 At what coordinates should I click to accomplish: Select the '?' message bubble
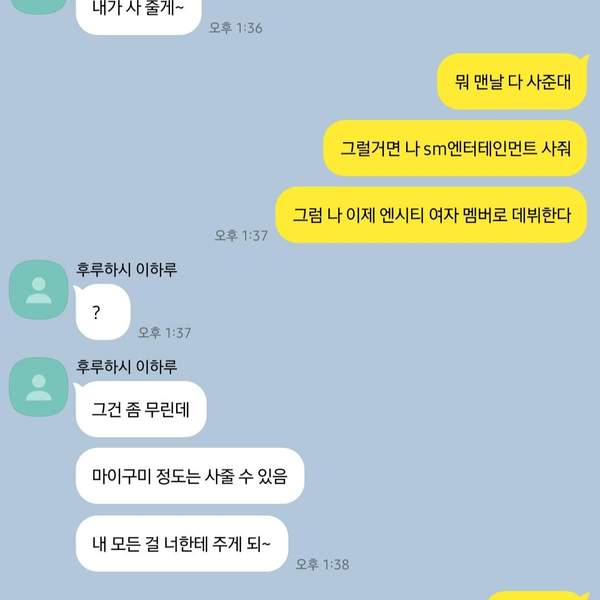point(103,312)
